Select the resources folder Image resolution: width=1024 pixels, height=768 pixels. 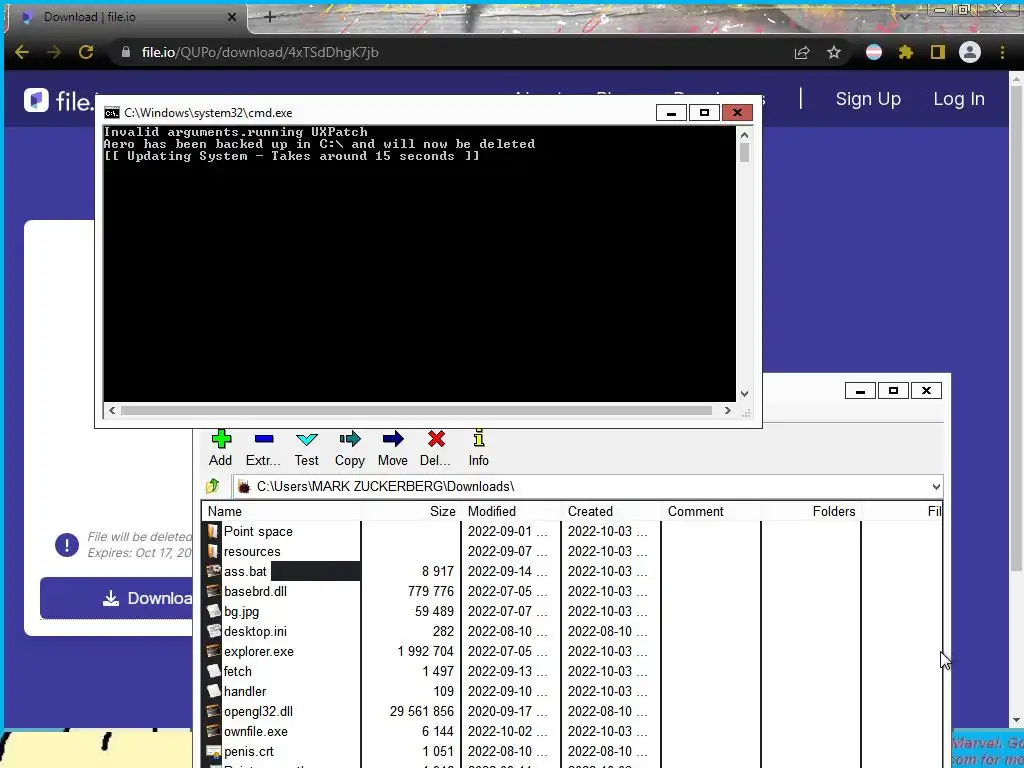point(252,552)
